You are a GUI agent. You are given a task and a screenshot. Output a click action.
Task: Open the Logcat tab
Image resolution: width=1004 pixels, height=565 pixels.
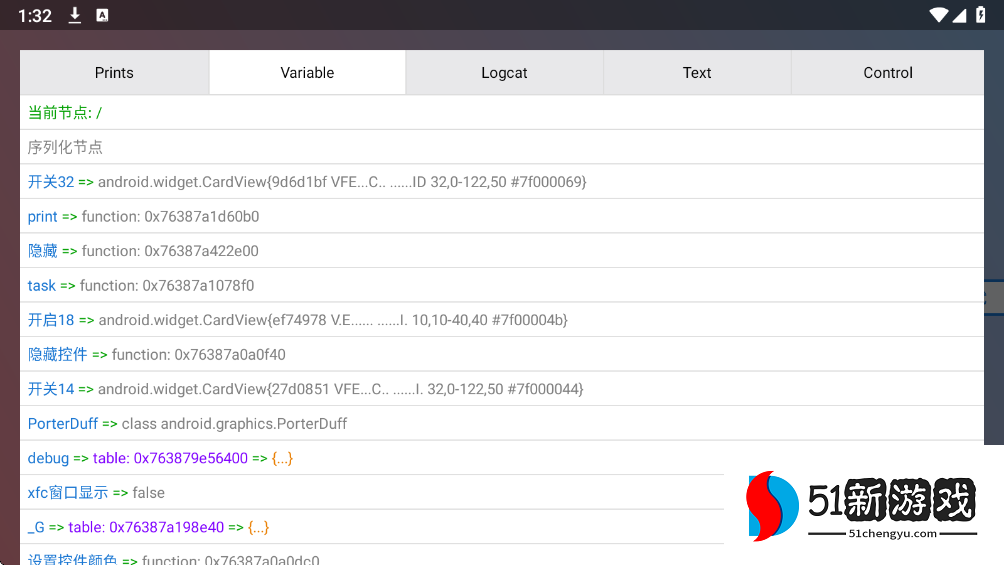[504, 73]
